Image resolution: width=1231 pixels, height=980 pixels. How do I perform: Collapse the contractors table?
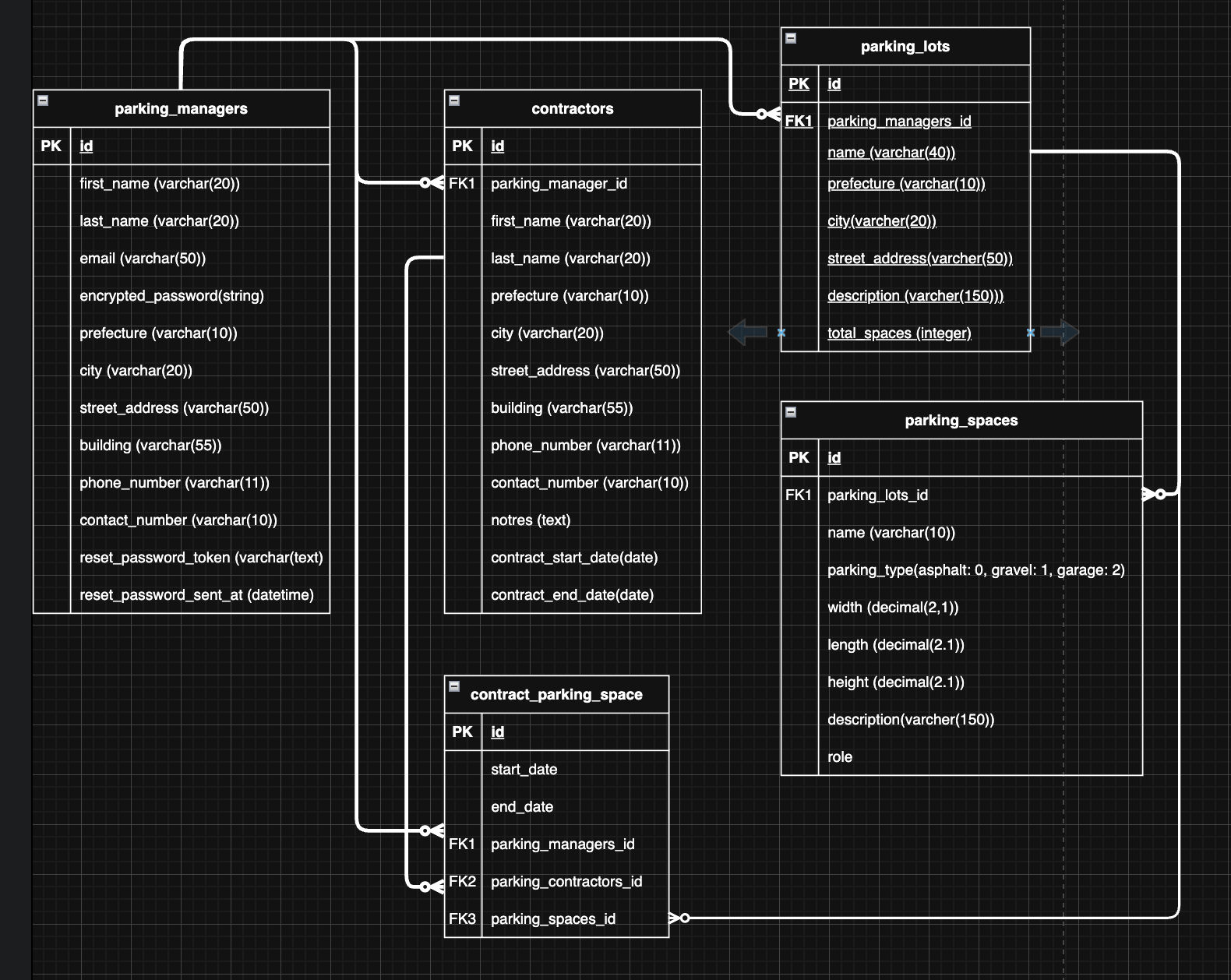[455, 100]
